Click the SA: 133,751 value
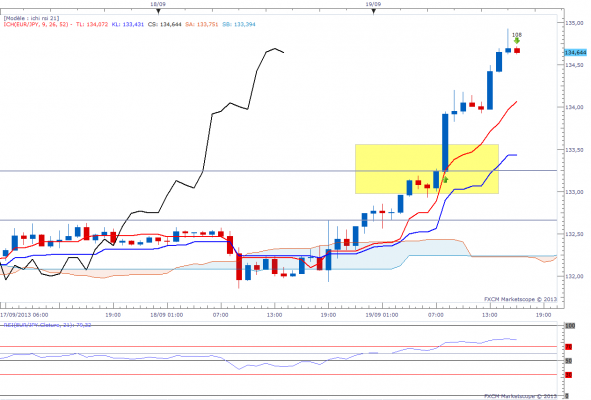The height and width of the screenshot is (400, 591). 202,25
